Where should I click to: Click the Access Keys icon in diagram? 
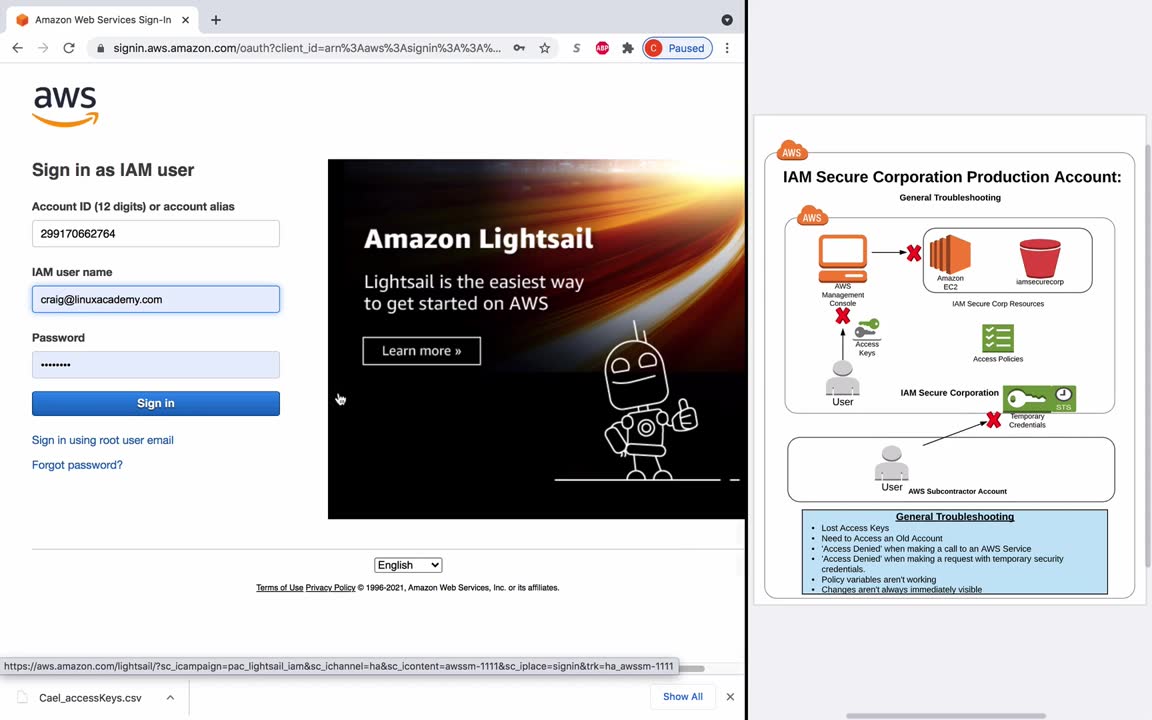867,328
